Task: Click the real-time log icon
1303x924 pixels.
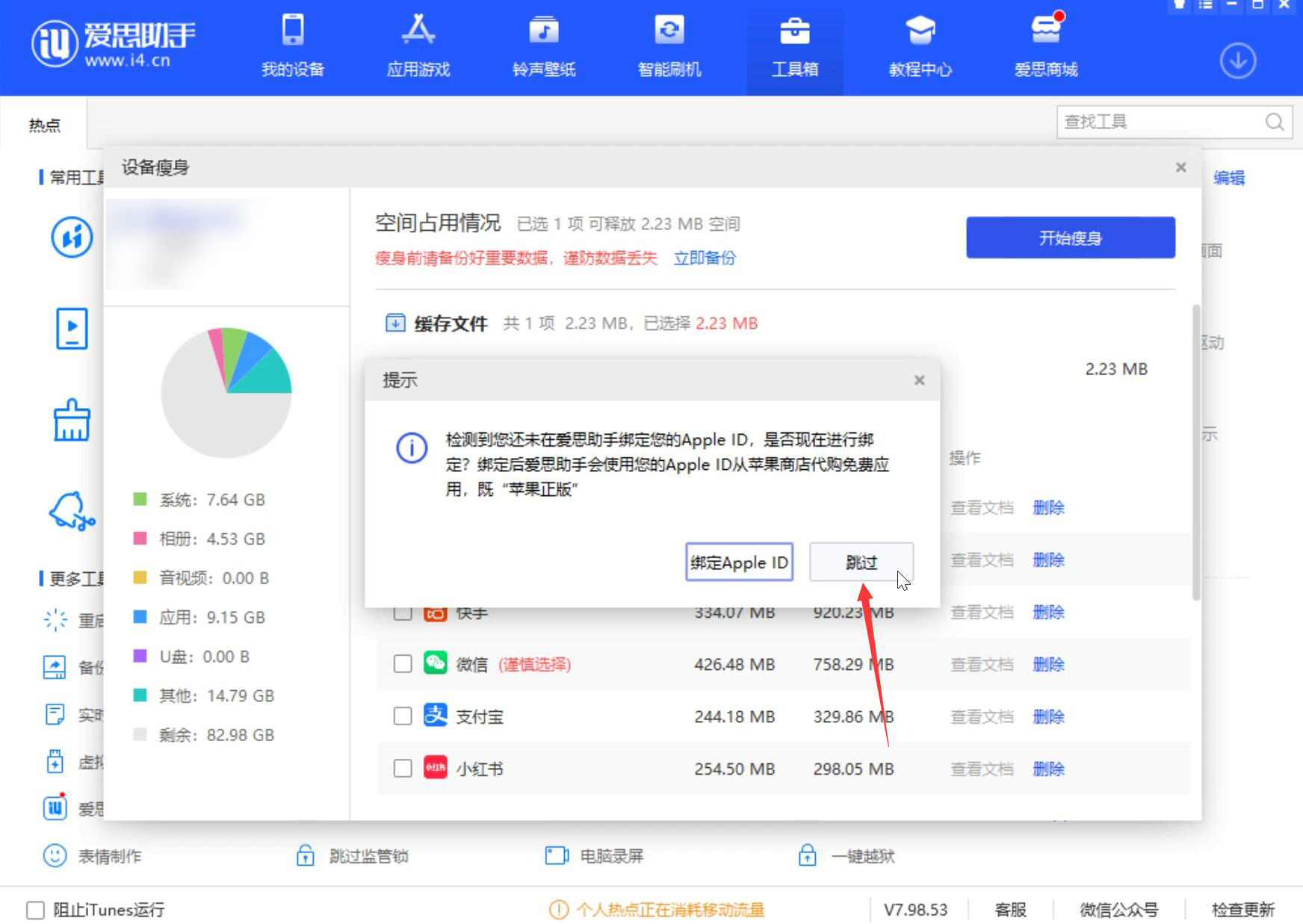Action: 55,715
